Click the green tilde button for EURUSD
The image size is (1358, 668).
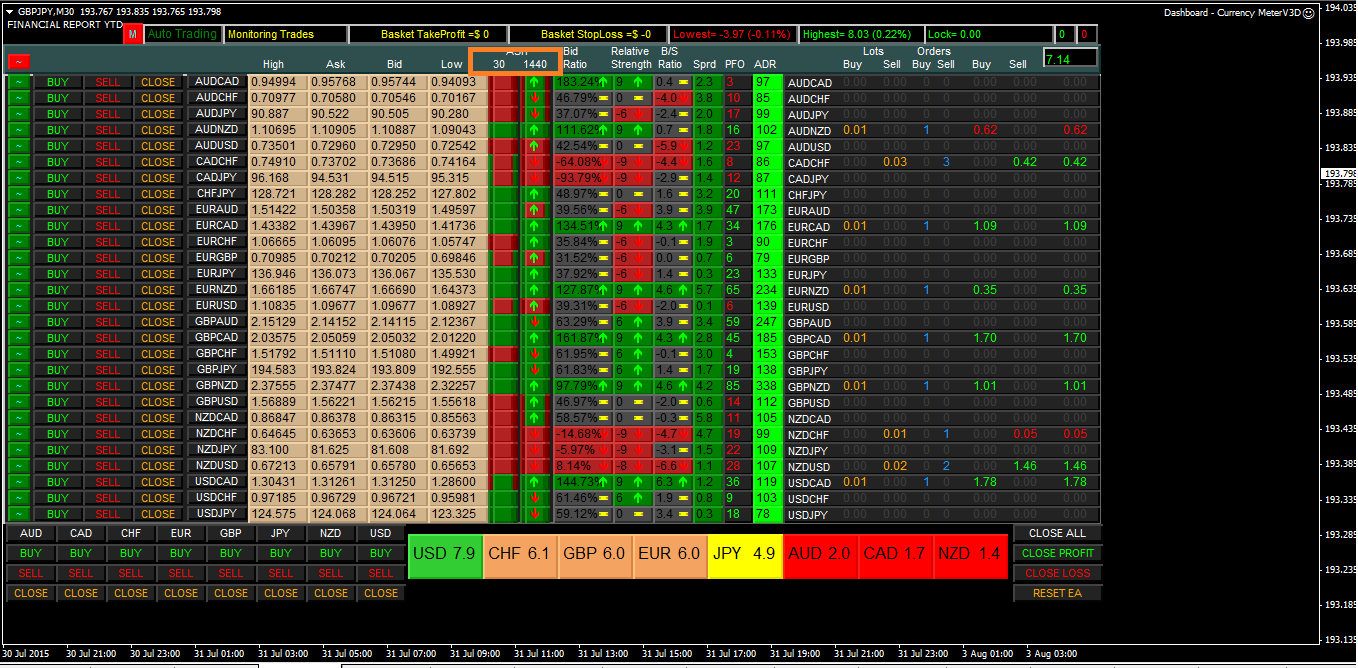pyautogui.click(x=19, y=306)
